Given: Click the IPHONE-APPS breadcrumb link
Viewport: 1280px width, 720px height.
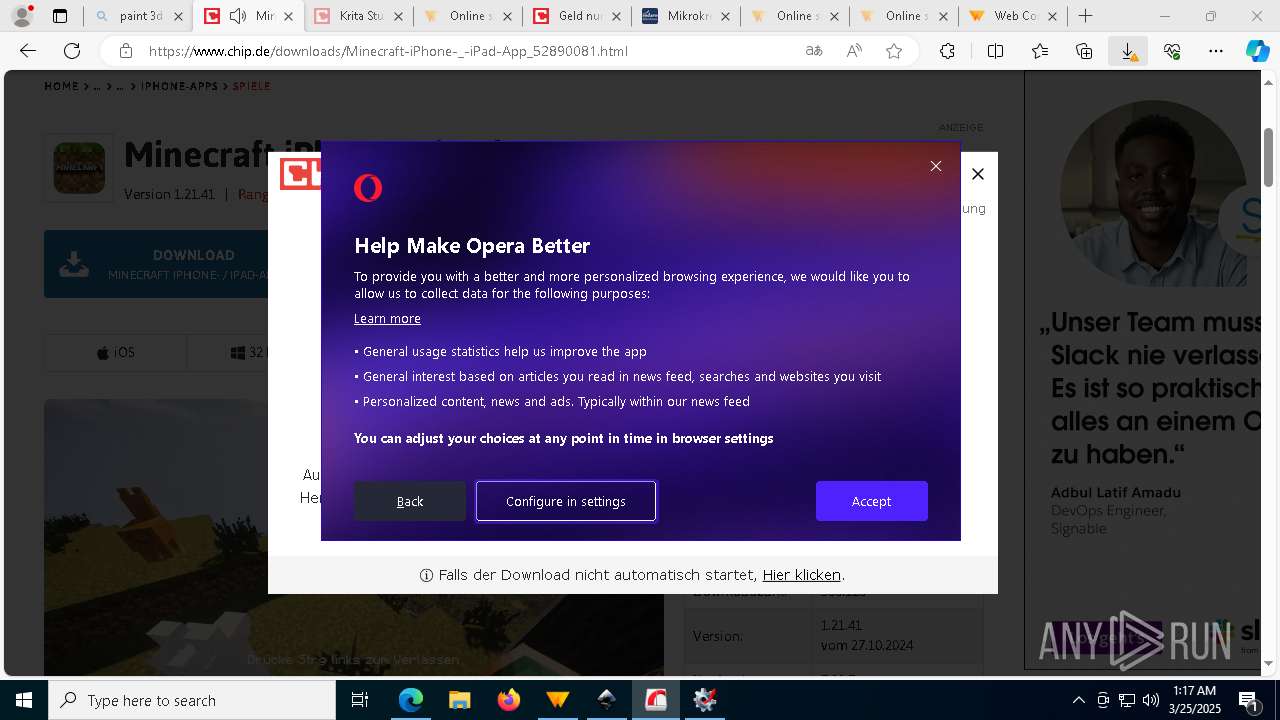Looking at the screenshot, I should 179,87.
